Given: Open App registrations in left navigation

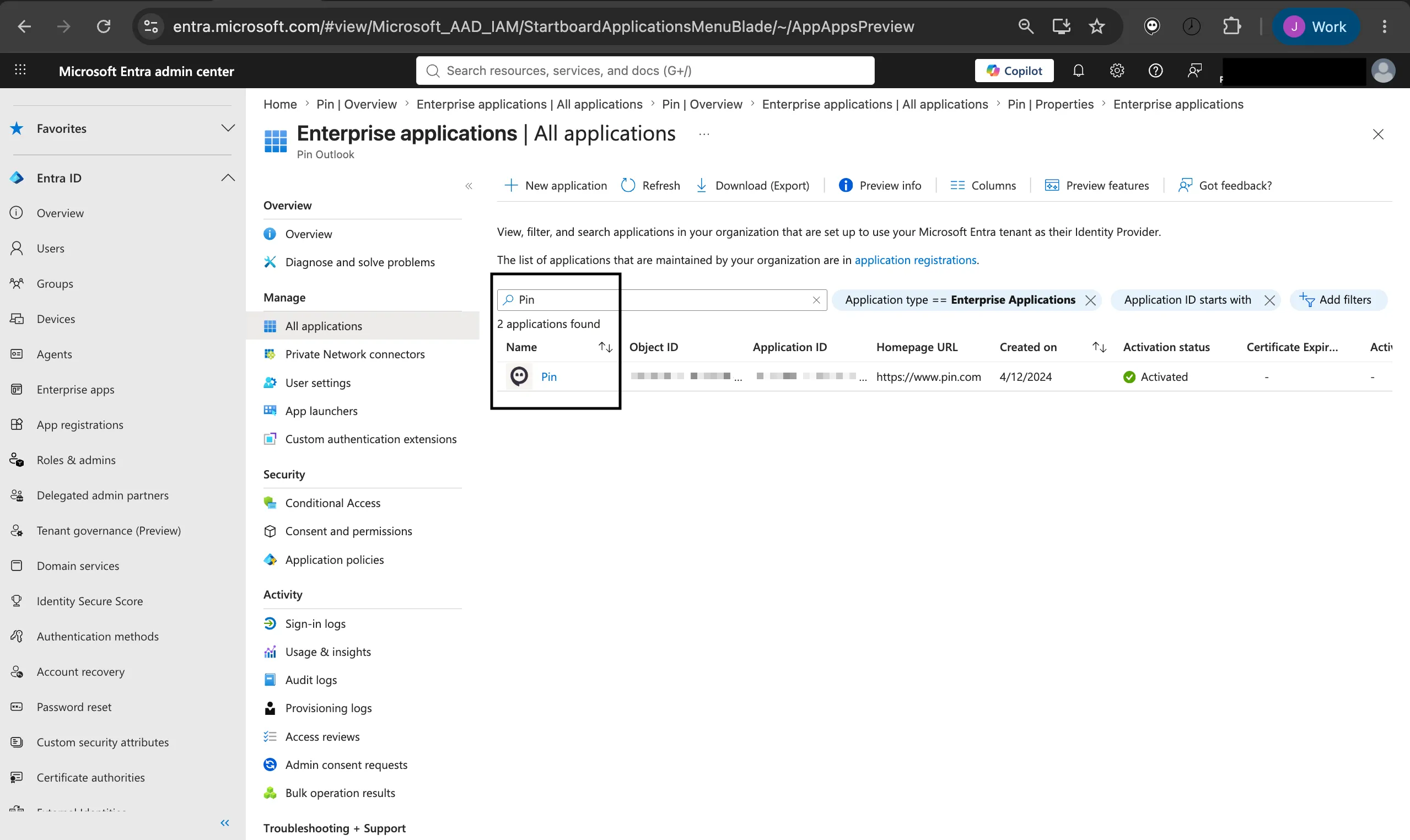Looking at the screenshot, I should click(x=80, y=424).
